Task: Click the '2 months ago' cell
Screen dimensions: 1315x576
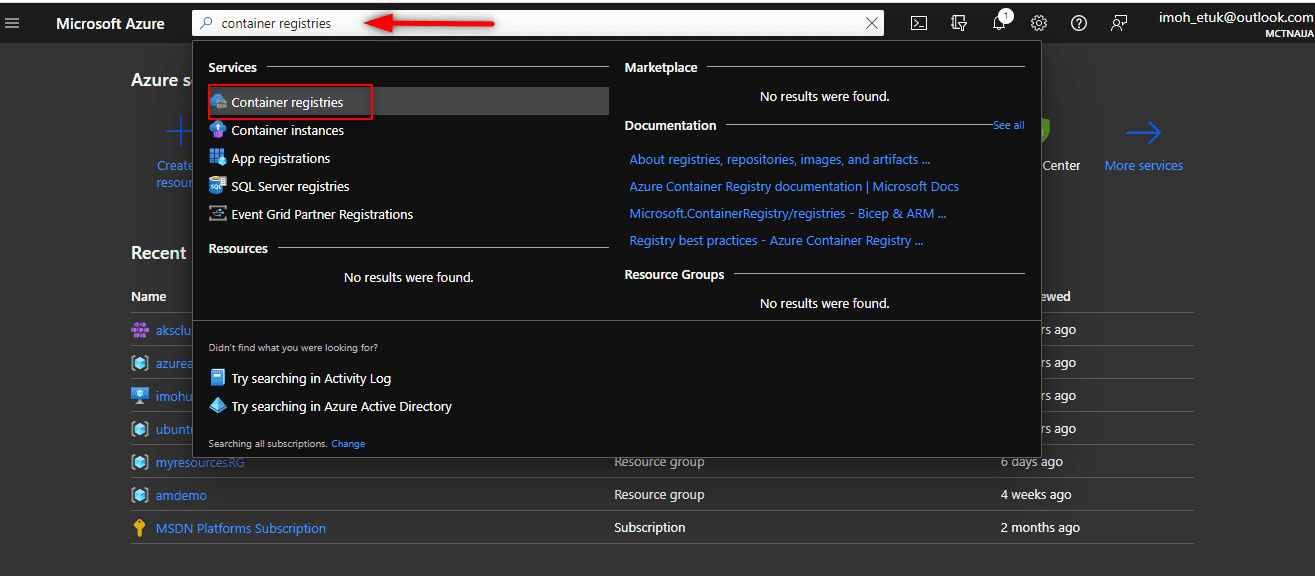Action: 1040,527
